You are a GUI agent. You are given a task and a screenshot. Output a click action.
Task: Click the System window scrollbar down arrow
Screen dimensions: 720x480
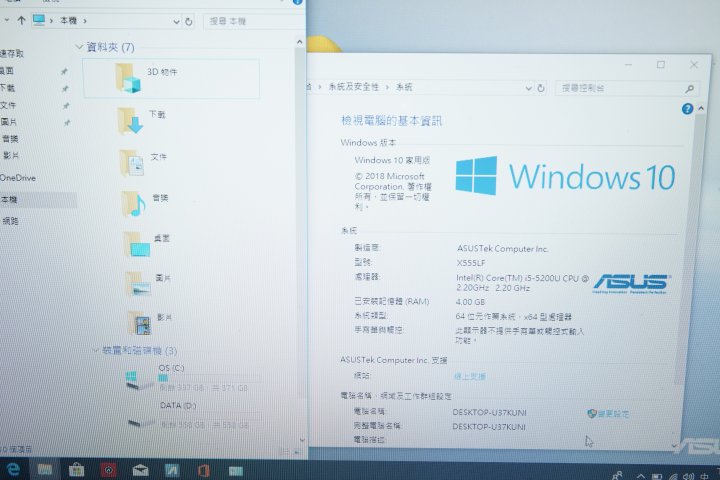click(x=674, y=445)
